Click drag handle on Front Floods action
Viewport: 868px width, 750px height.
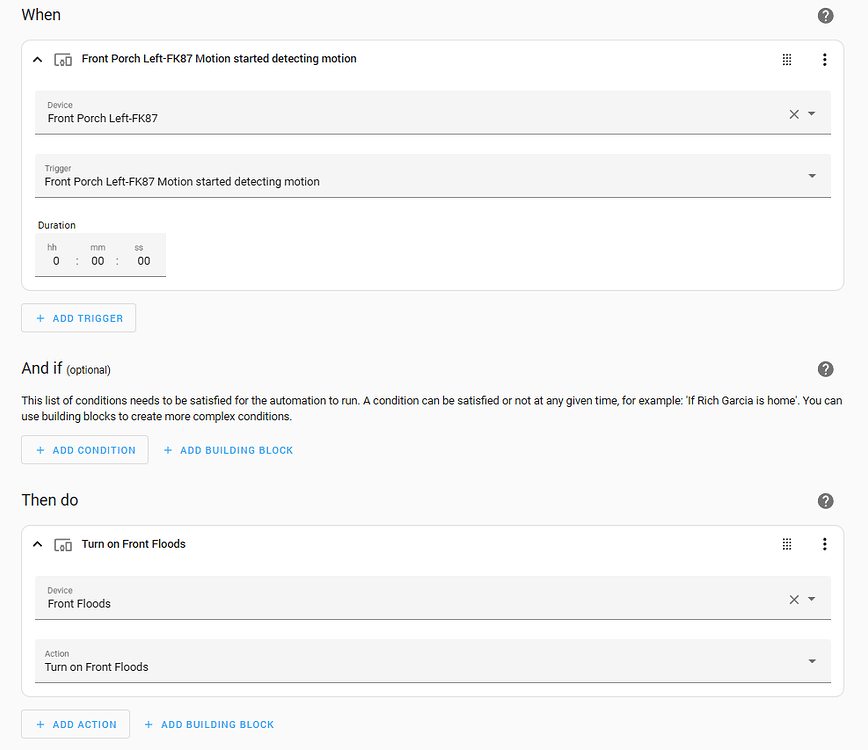click(x=787, y=544)
